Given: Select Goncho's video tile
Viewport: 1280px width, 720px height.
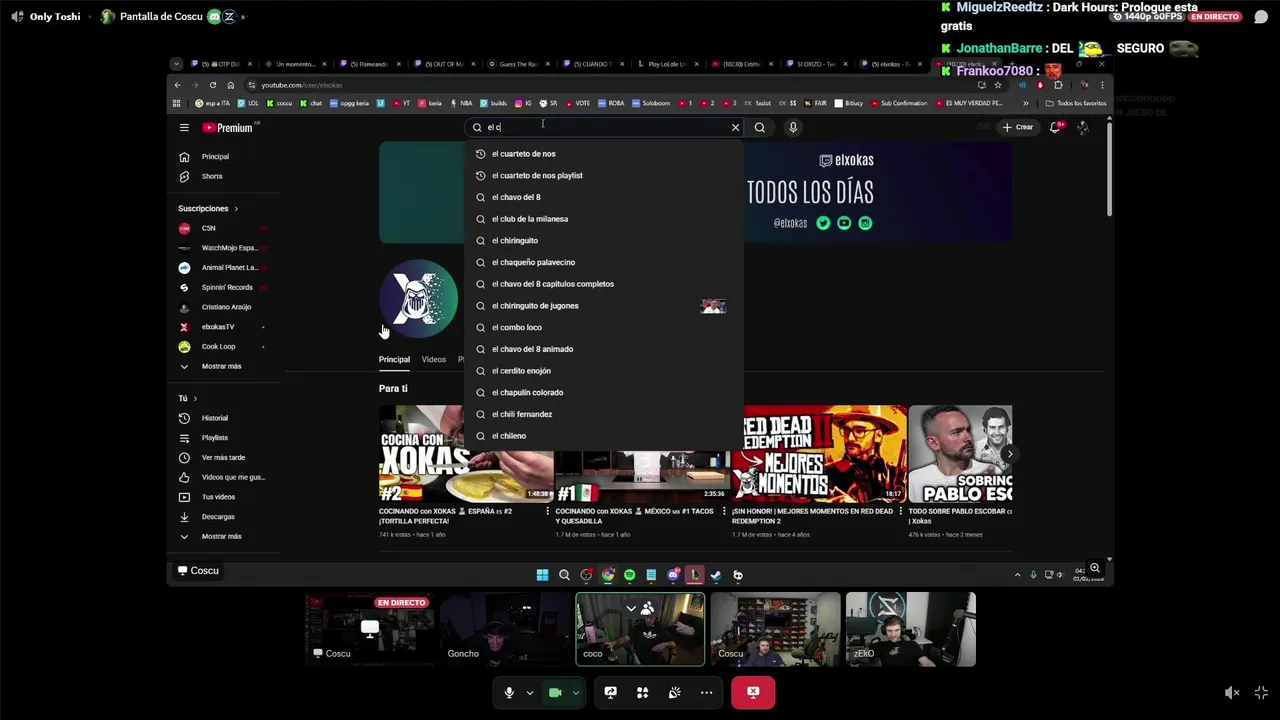Looking at the screenshot, I should 504,629.
